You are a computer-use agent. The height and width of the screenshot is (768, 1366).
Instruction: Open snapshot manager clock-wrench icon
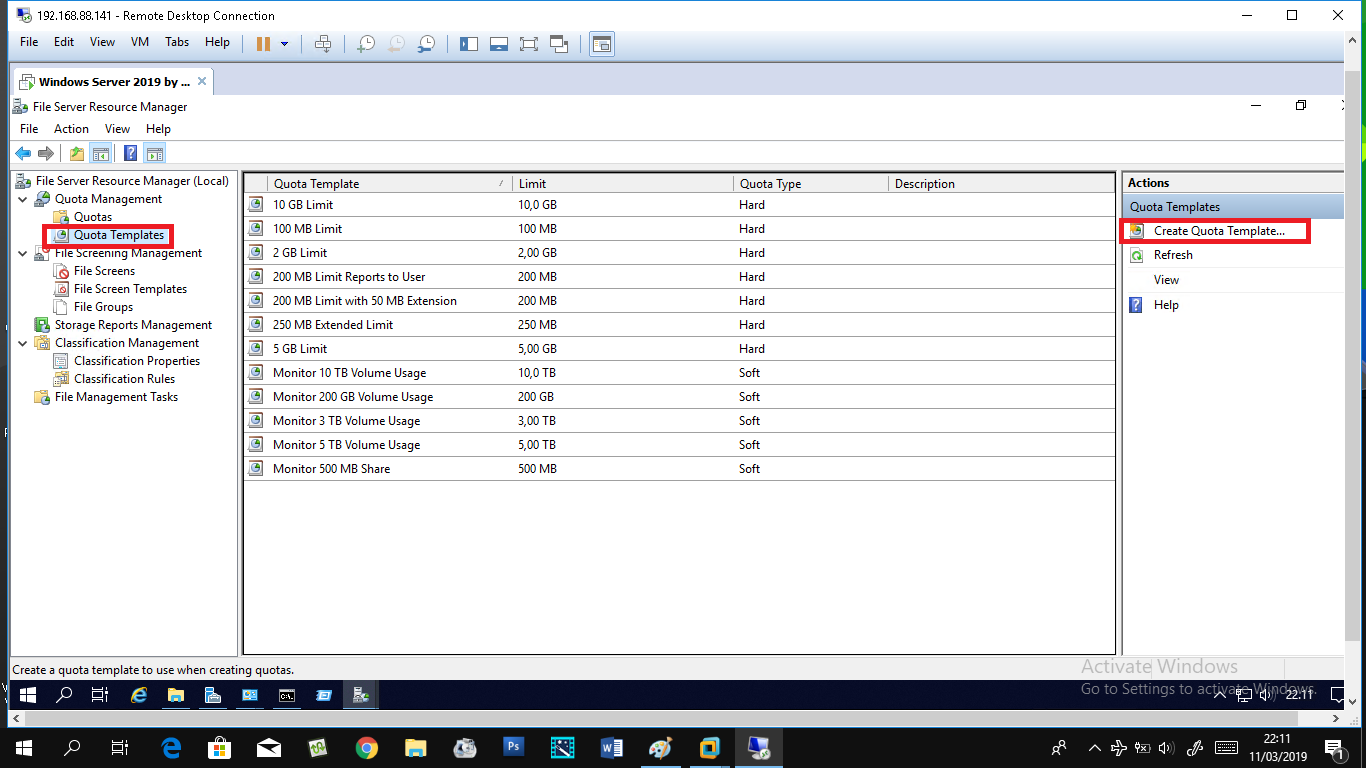tap(426, 43)
